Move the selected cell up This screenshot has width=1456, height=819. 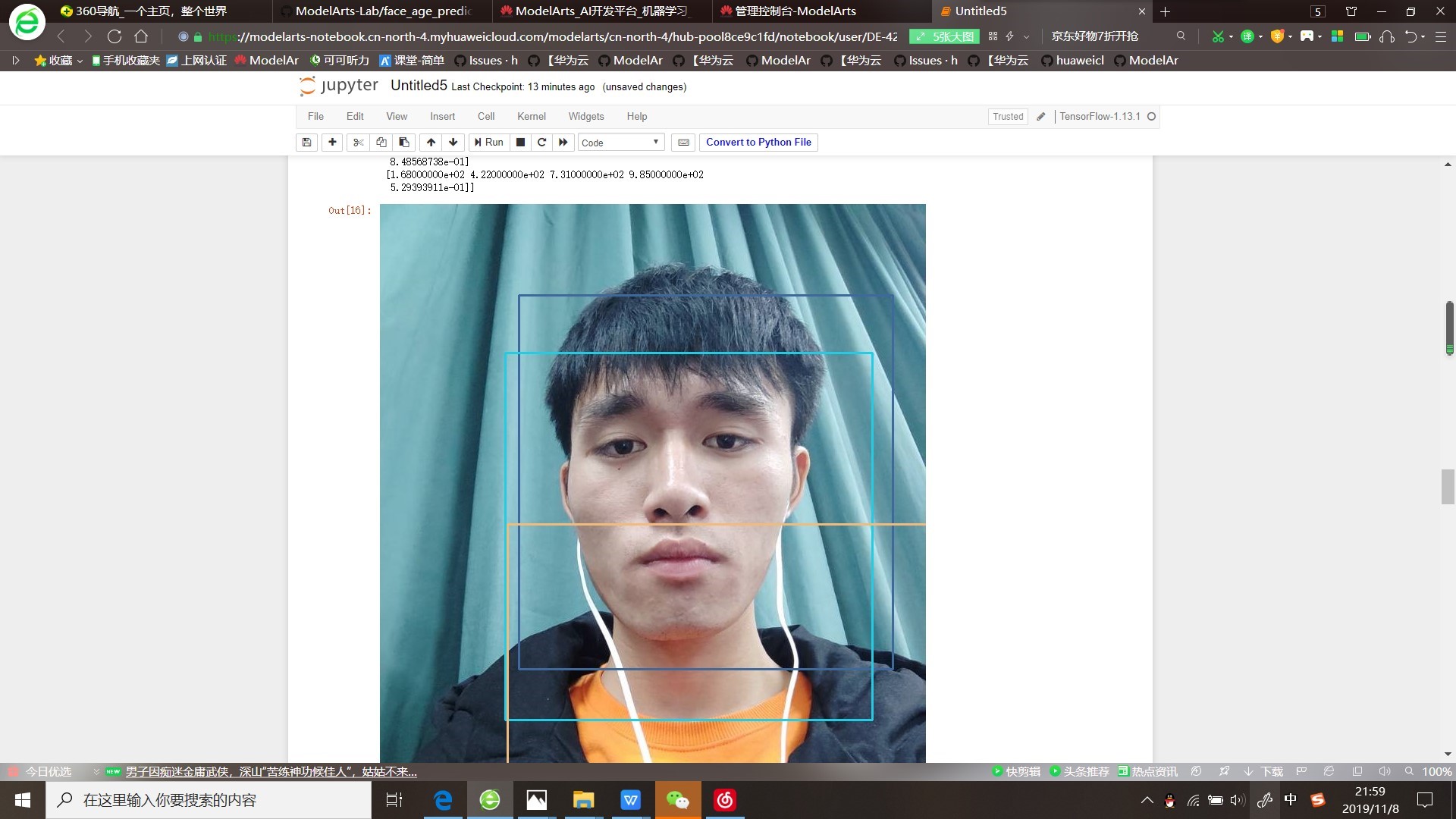click(431, 142)
